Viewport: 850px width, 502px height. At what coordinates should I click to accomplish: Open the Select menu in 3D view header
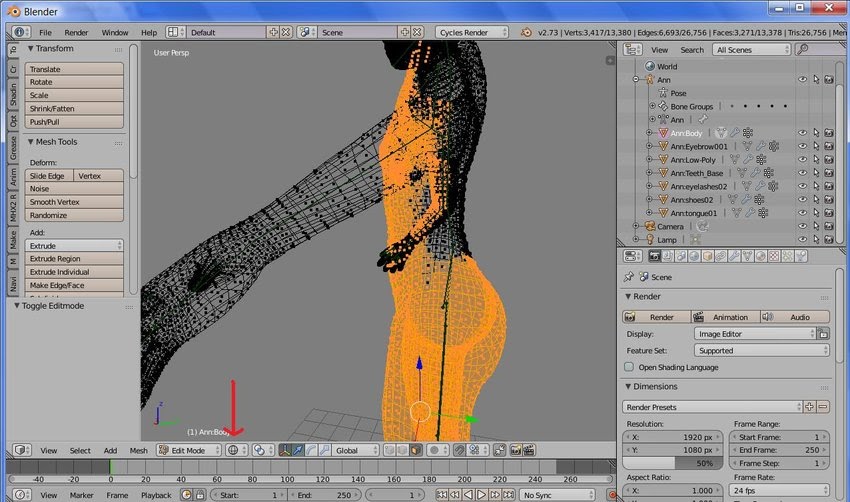pos(80,450)
